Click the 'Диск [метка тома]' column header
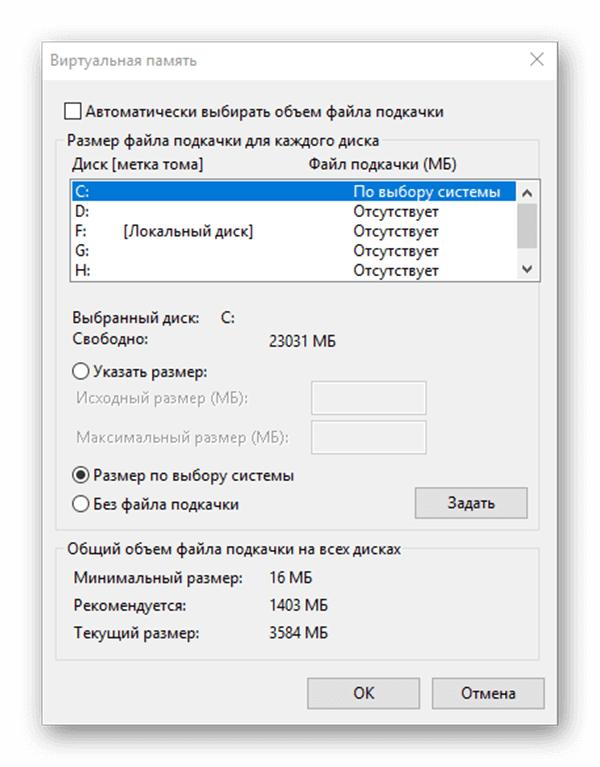The height and width of the screenshot is (767, 600). 137,164
